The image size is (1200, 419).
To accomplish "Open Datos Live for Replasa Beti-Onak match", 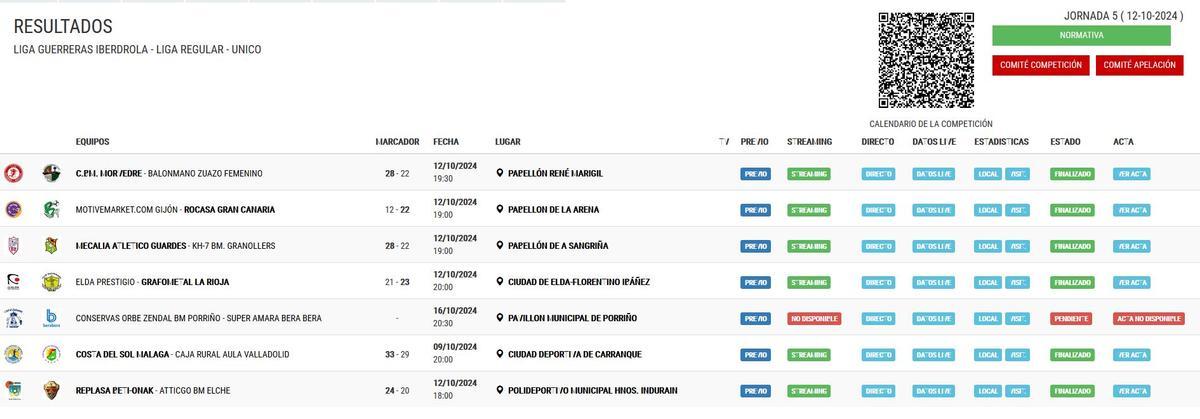I will pyautogui.click(x=934, y=391).
